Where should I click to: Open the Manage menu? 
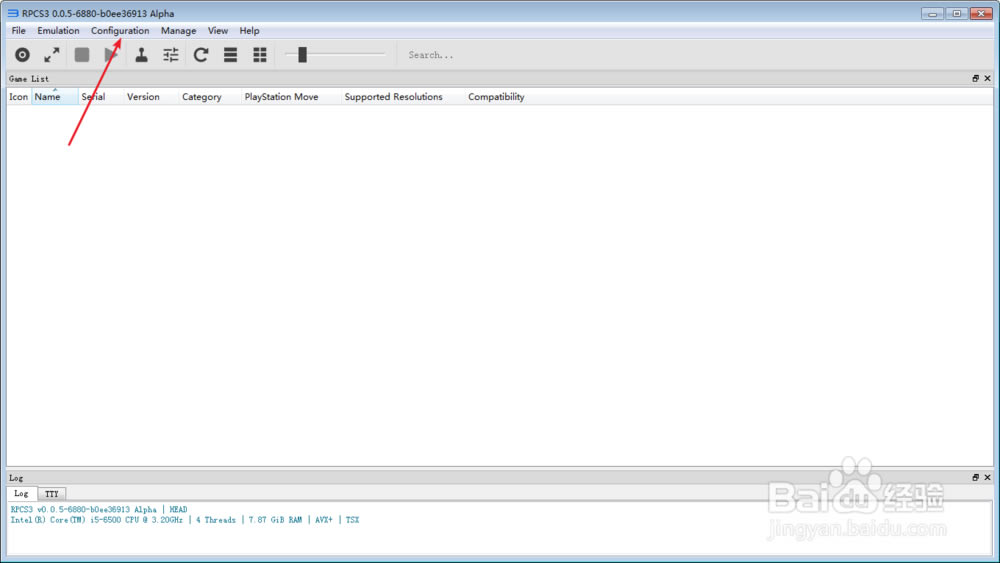179,31
